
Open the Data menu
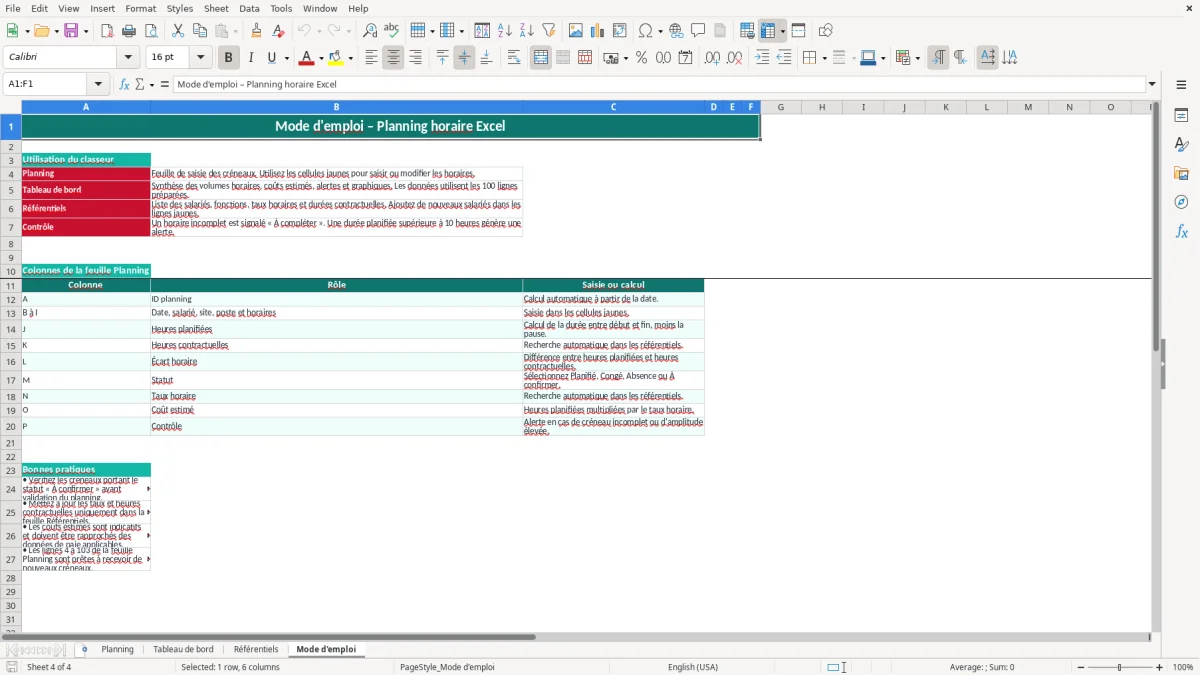click(x=249, y=8)
